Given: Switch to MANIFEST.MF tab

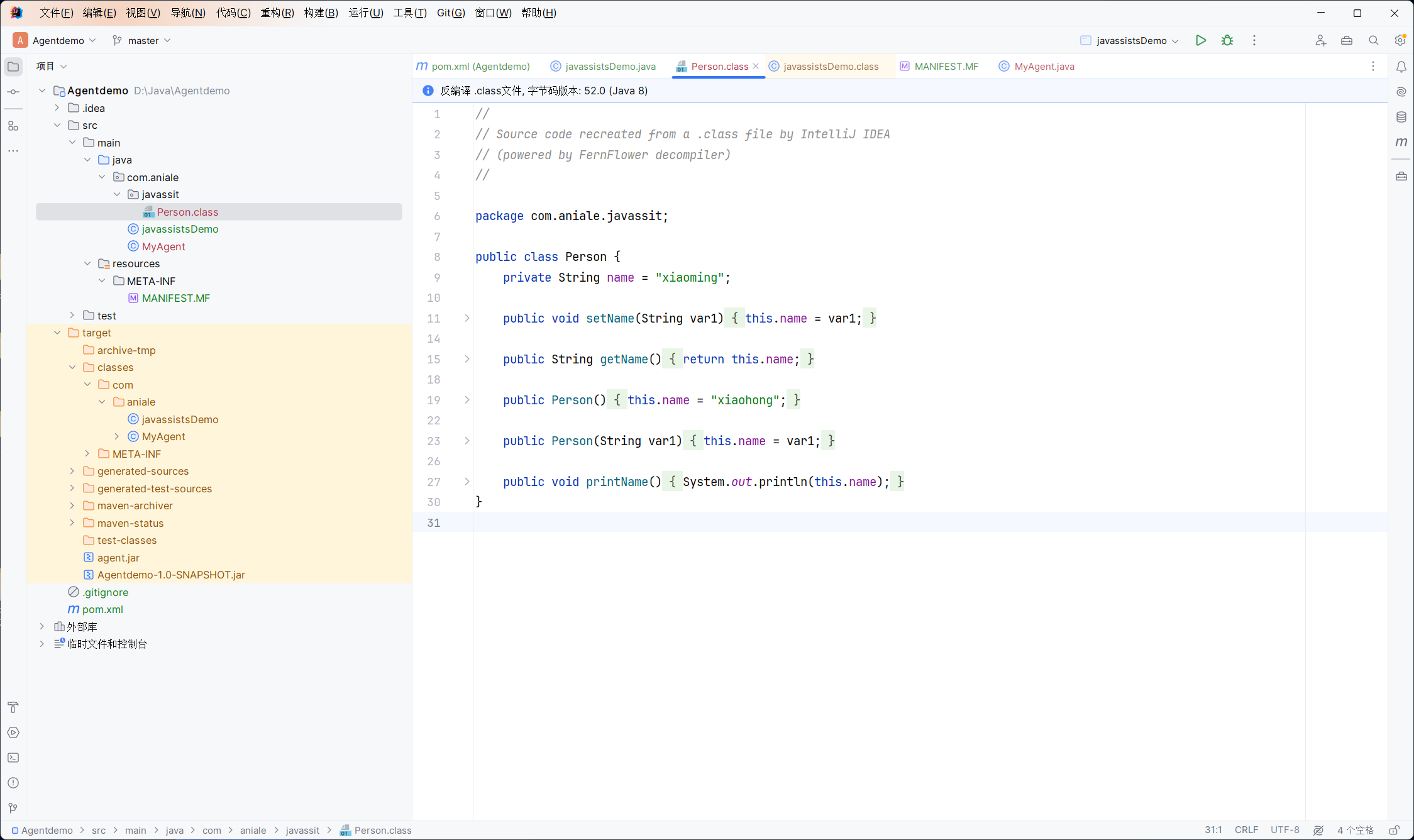Looking at the screenshot, I should [940, 67].
